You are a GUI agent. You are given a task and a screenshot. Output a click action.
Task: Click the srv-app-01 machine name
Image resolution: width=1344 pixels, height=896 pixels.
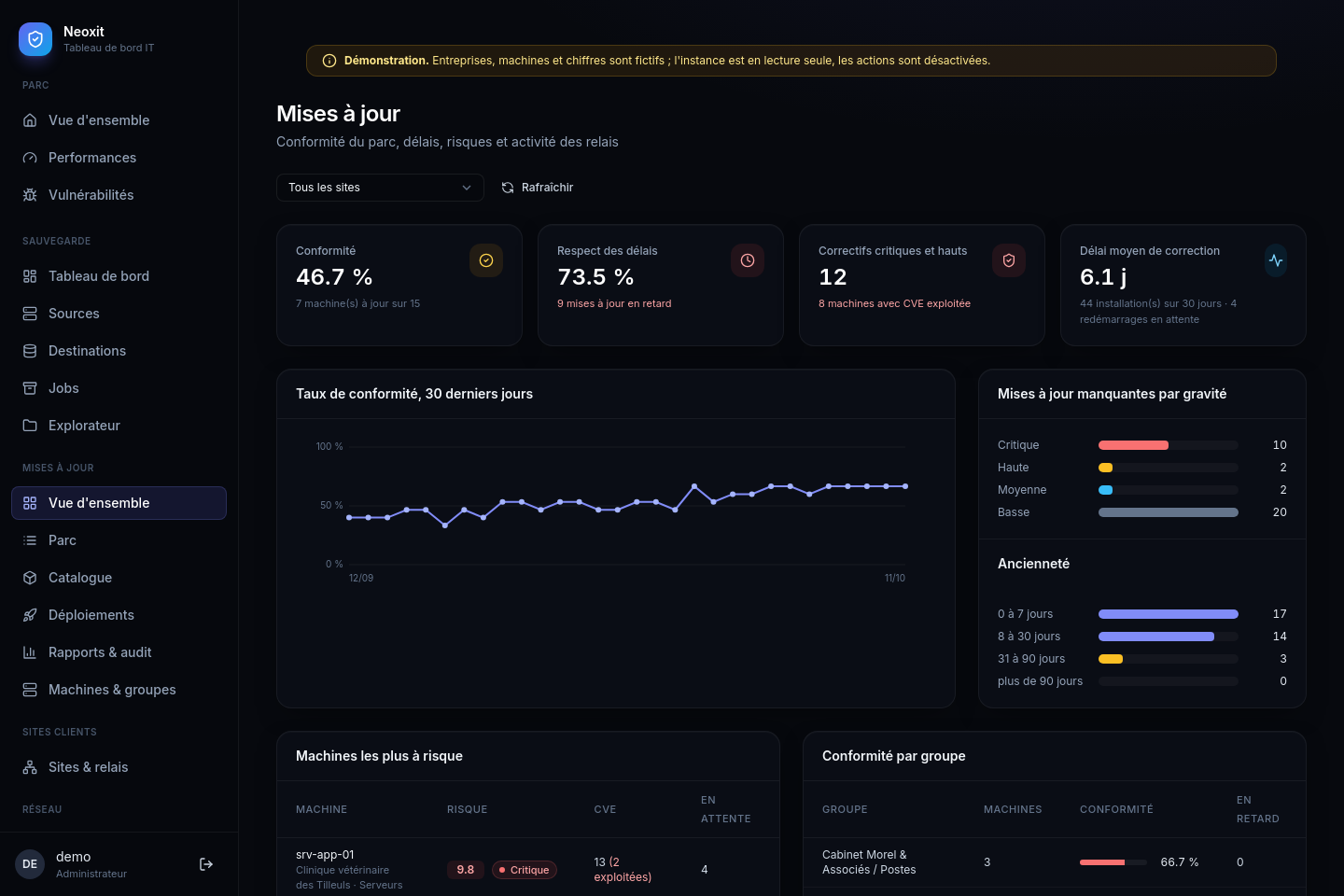point(325,855)
